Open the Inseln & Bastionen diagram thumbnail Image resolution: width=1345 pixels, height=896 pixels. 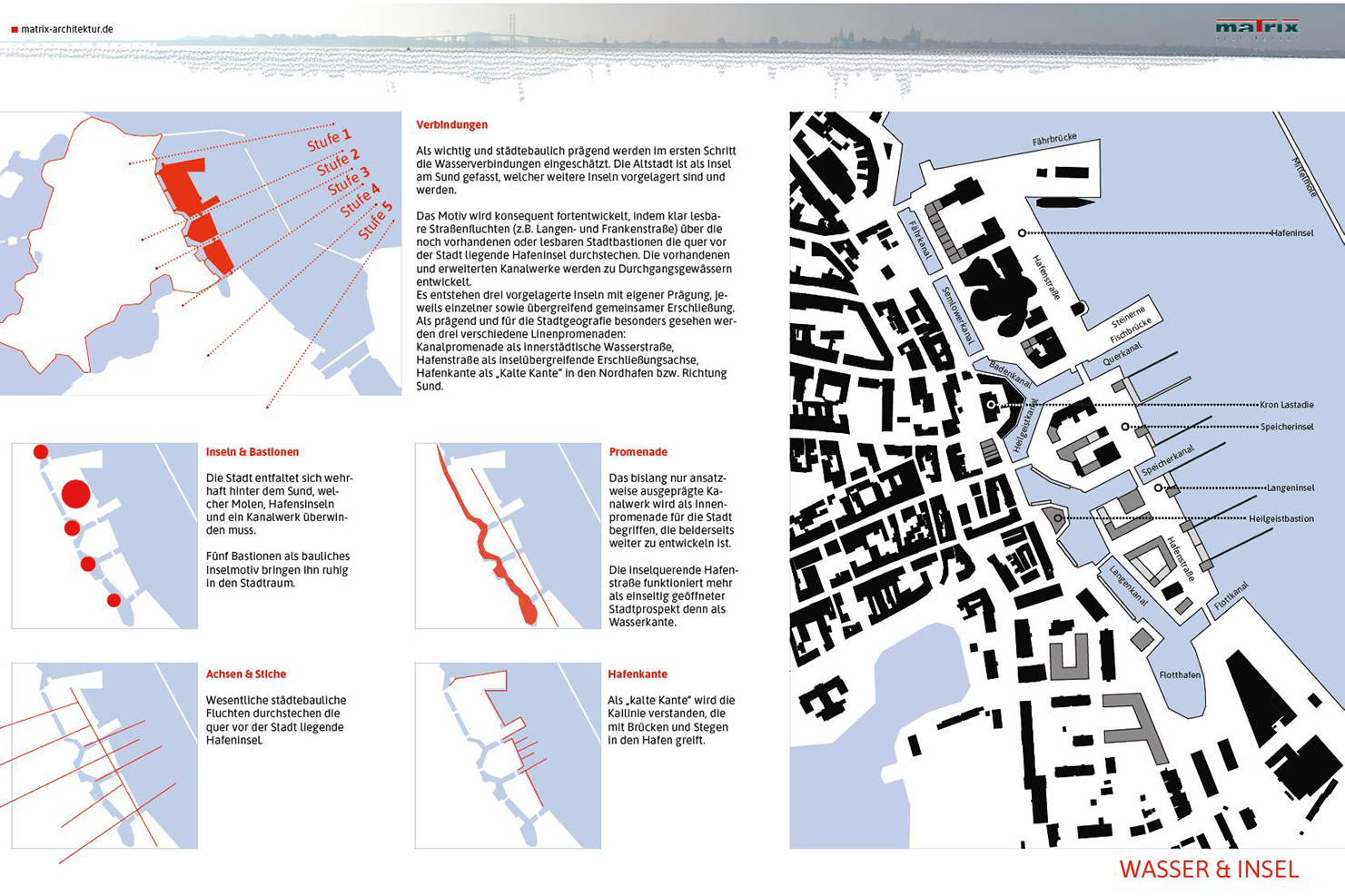[104, 536]
